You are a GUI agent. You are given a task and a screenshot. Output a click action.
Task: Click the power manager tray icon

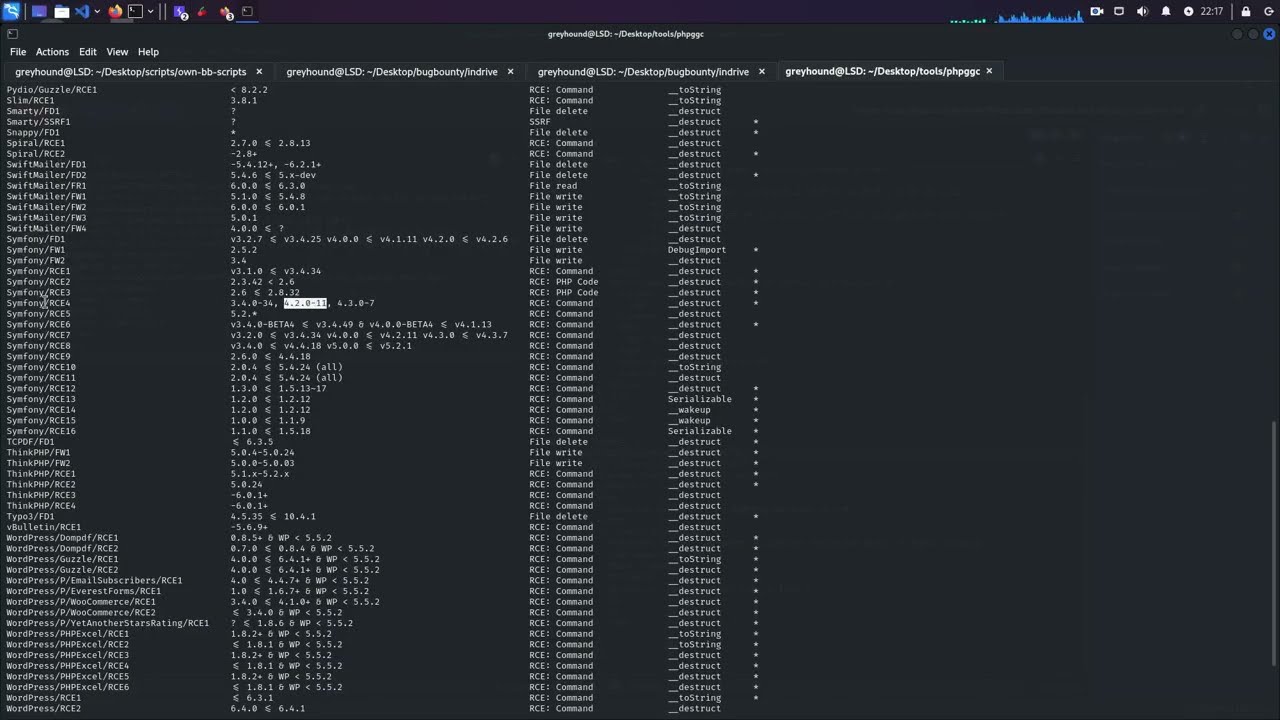[1188, 12]
